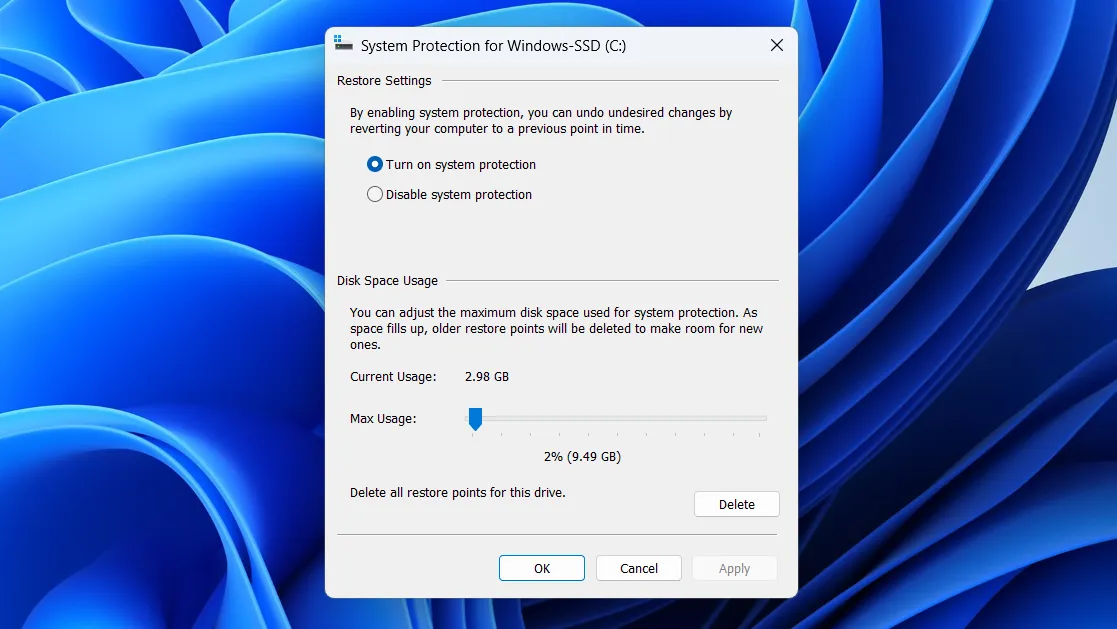Click the drive icon in title bar
This screenshot has height=629, width=1117.
343,44
